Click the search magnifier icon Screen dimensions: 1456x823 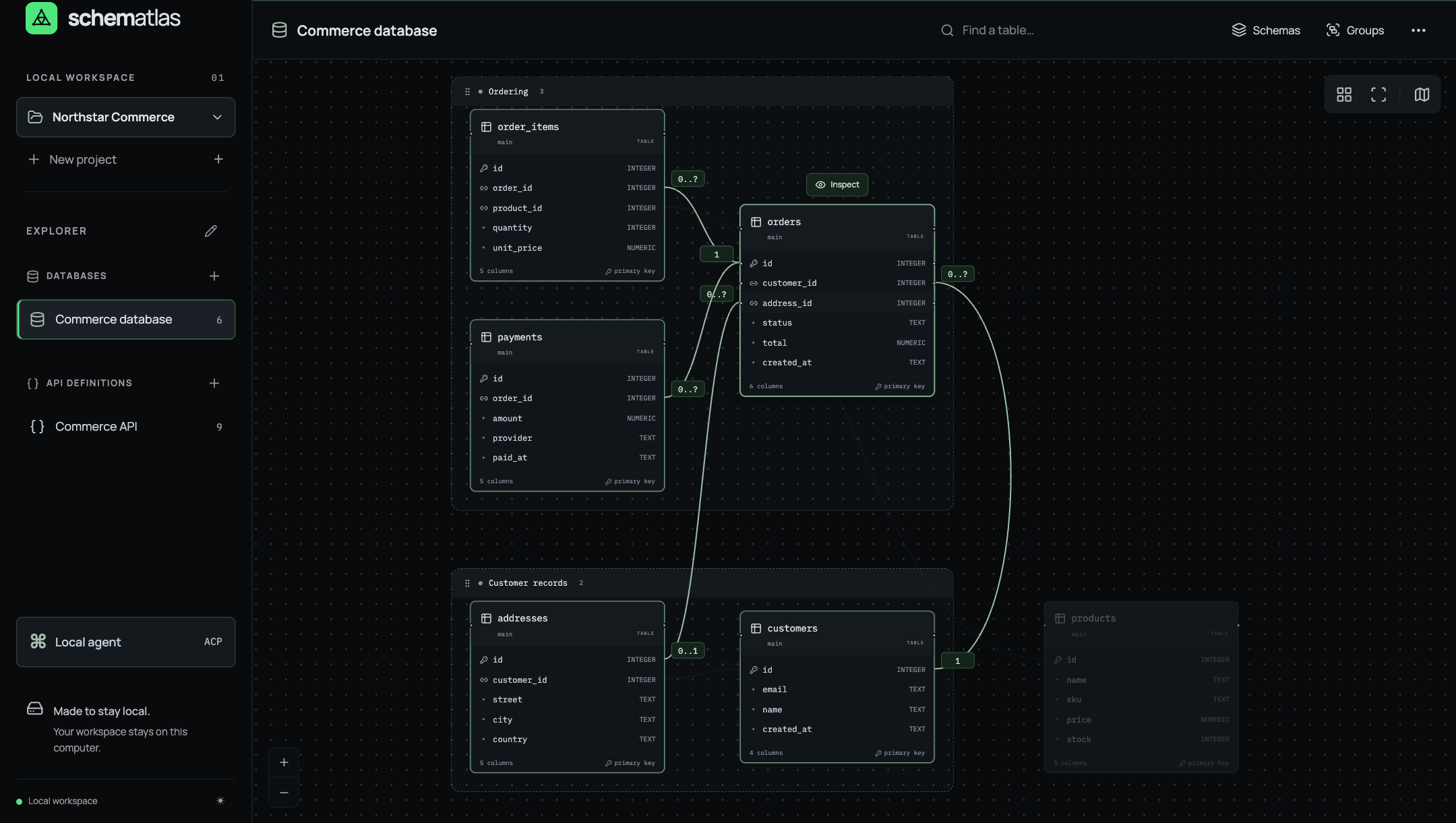click(x=947, y=30)
